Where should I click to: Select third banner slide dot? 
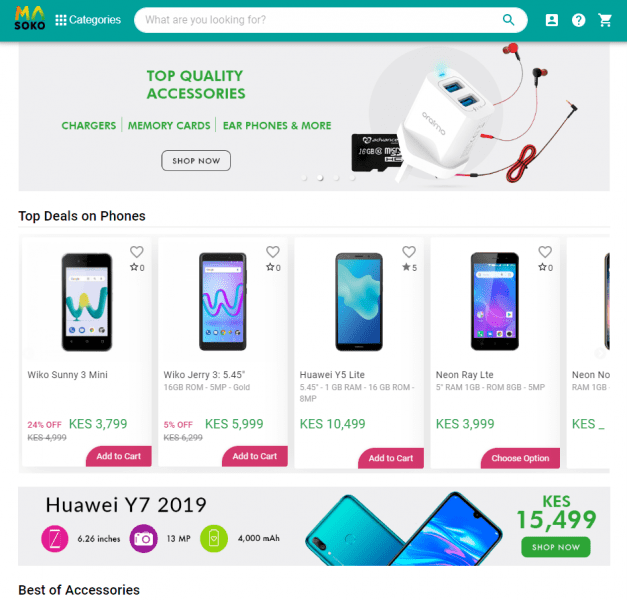pyautogui.click(x=336, y=178)
